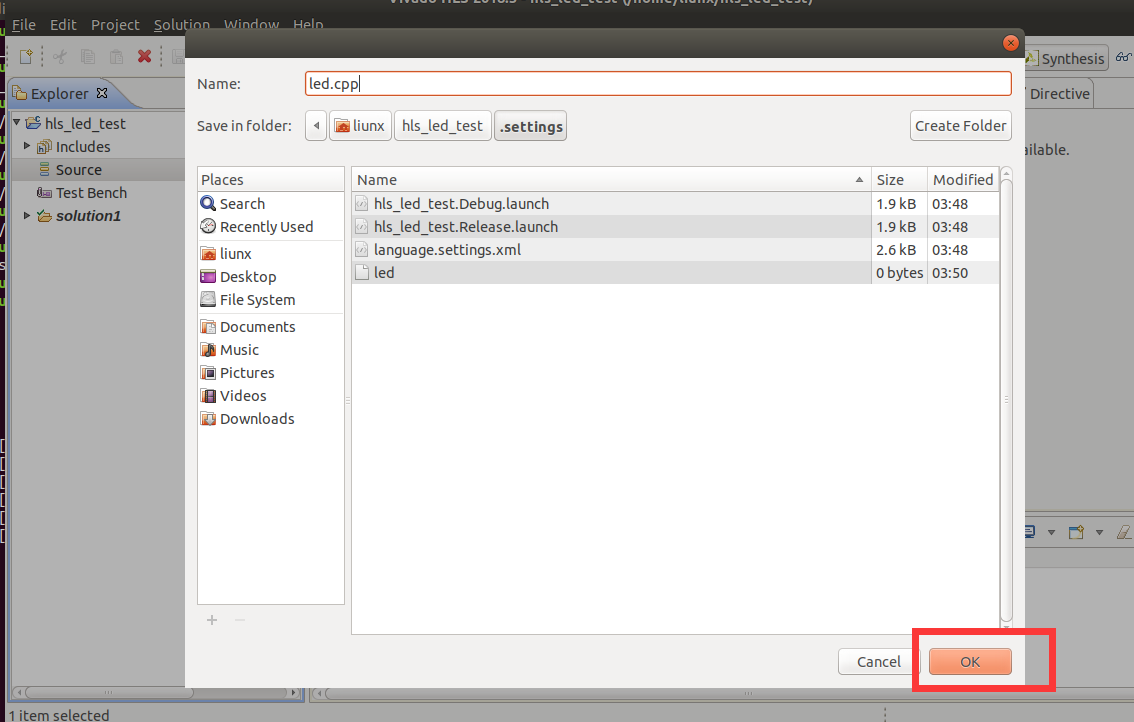Expand the solution1 node

coord(27,216)
